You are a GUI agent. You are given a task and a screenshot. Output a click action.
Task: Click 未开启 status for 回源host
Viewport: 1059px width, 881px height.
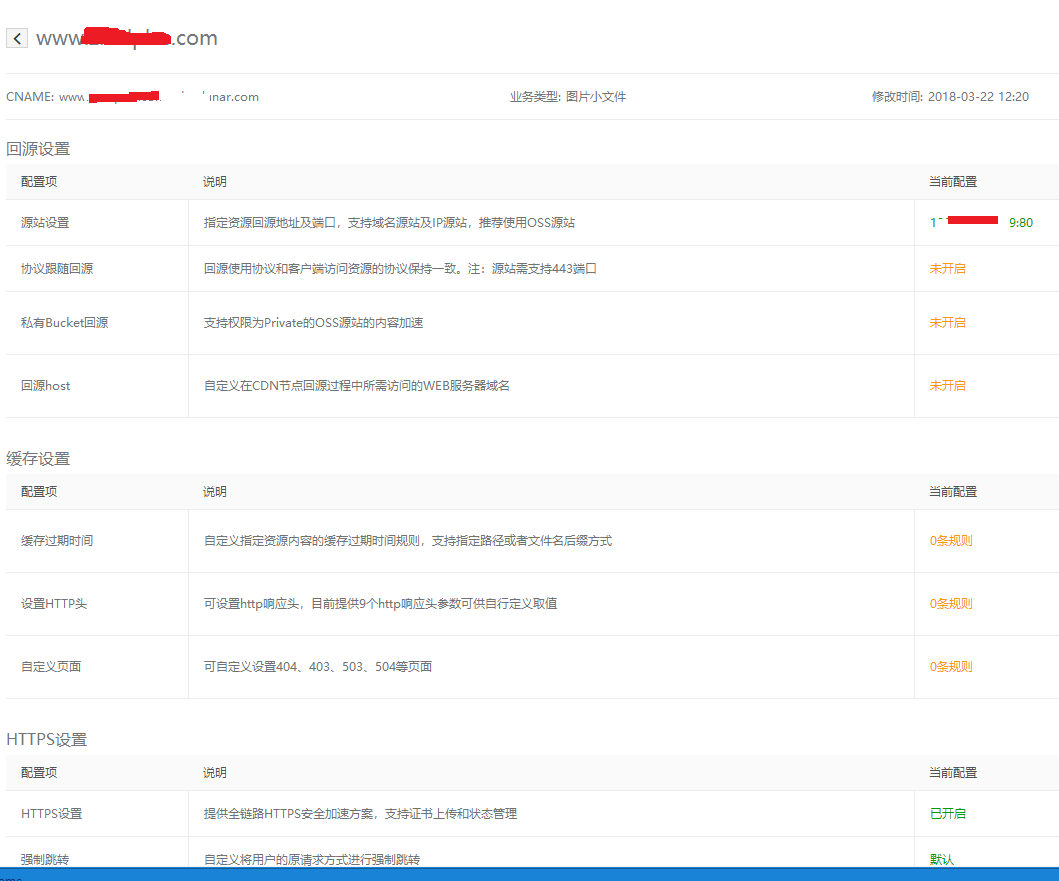pyautogui.click(x=947, y=386)
